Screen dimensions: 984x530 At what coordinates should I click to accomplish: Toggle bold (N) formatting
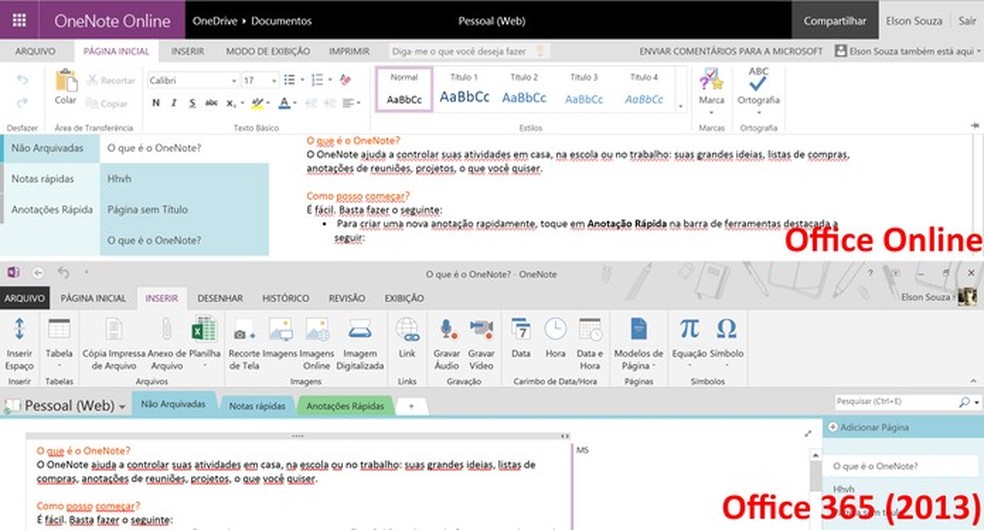(x=156, y=103)
